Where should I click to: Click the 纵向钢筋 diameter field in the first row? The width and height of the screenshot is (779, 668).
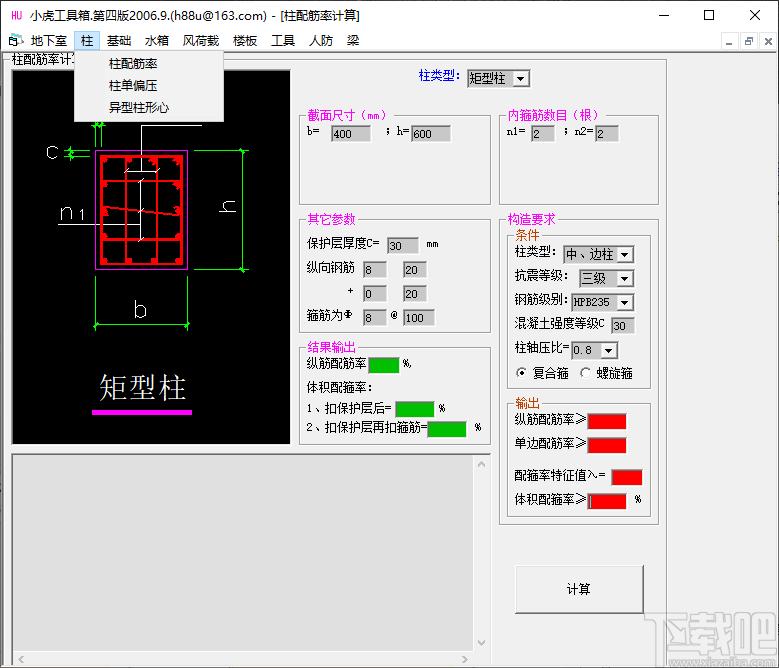(x=415, y=270)
